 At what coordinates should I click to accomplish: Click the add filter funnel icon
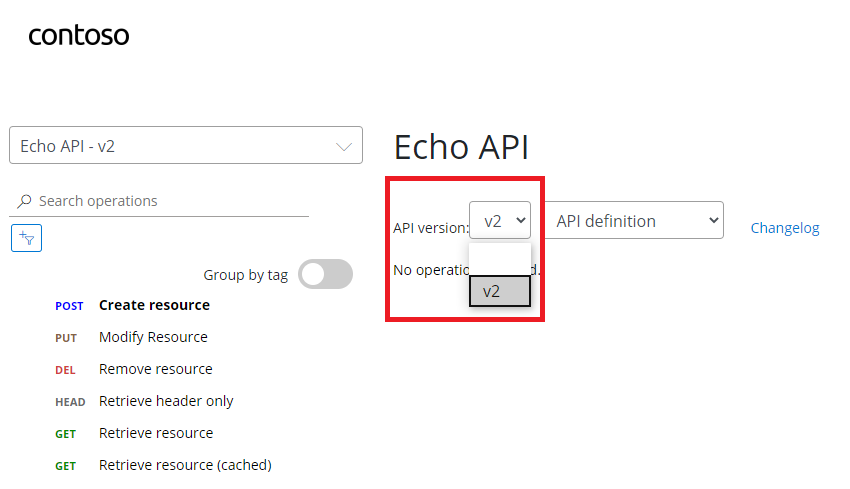pyautogui.click(x=26, y=238)
